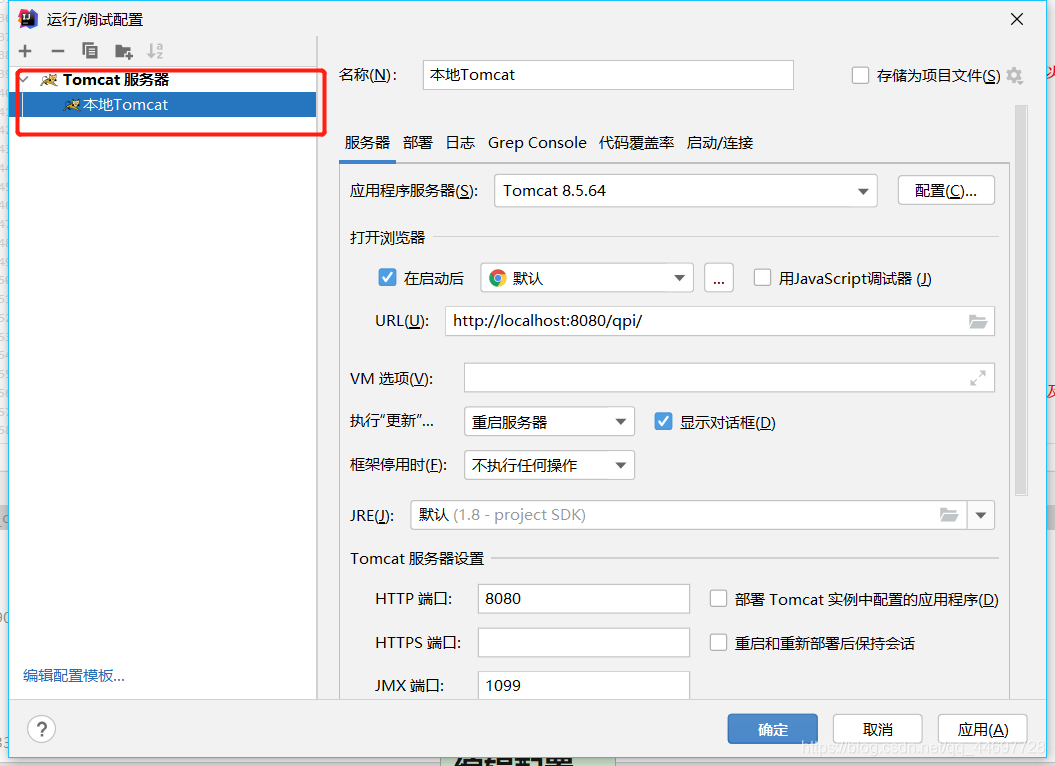Copy the selected configuration
This screenshot has width=1055, height=766.
89,51
